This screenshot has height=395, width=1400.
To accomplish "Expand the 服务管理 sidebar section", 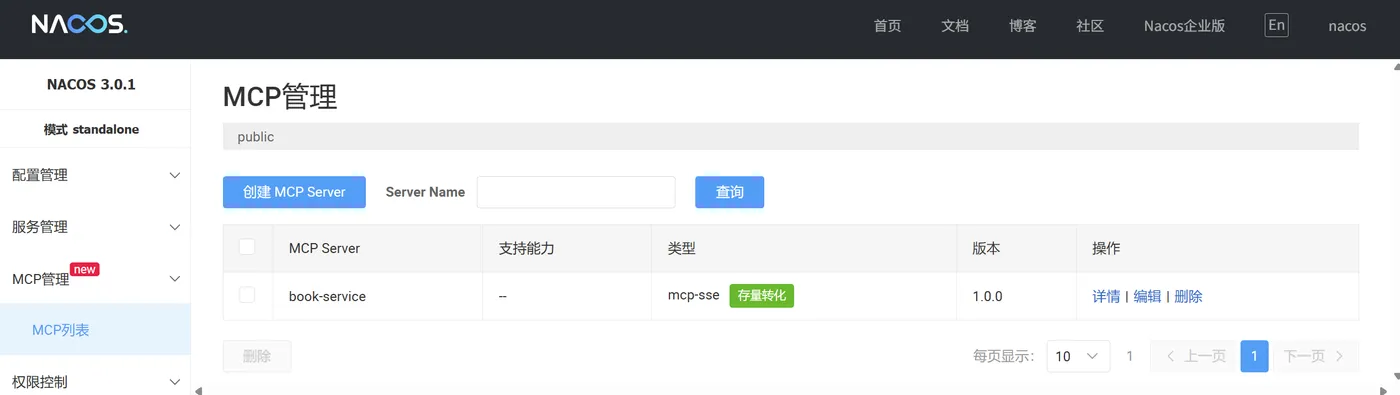I will point(95,227).
